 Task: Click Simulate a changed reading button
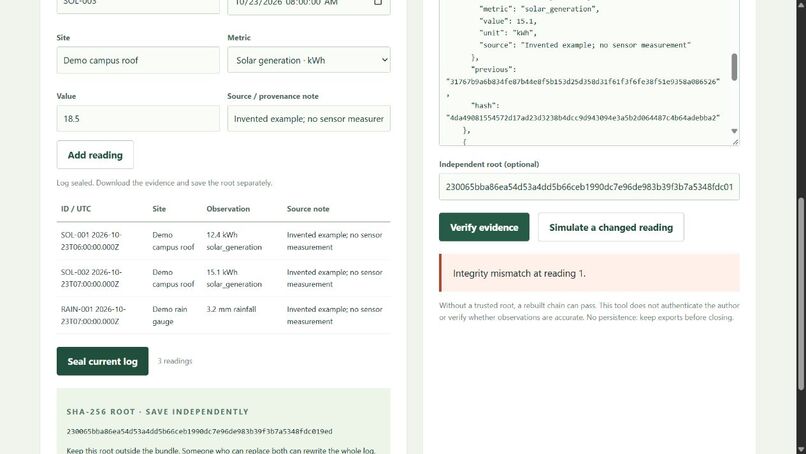tap(611, 227)
